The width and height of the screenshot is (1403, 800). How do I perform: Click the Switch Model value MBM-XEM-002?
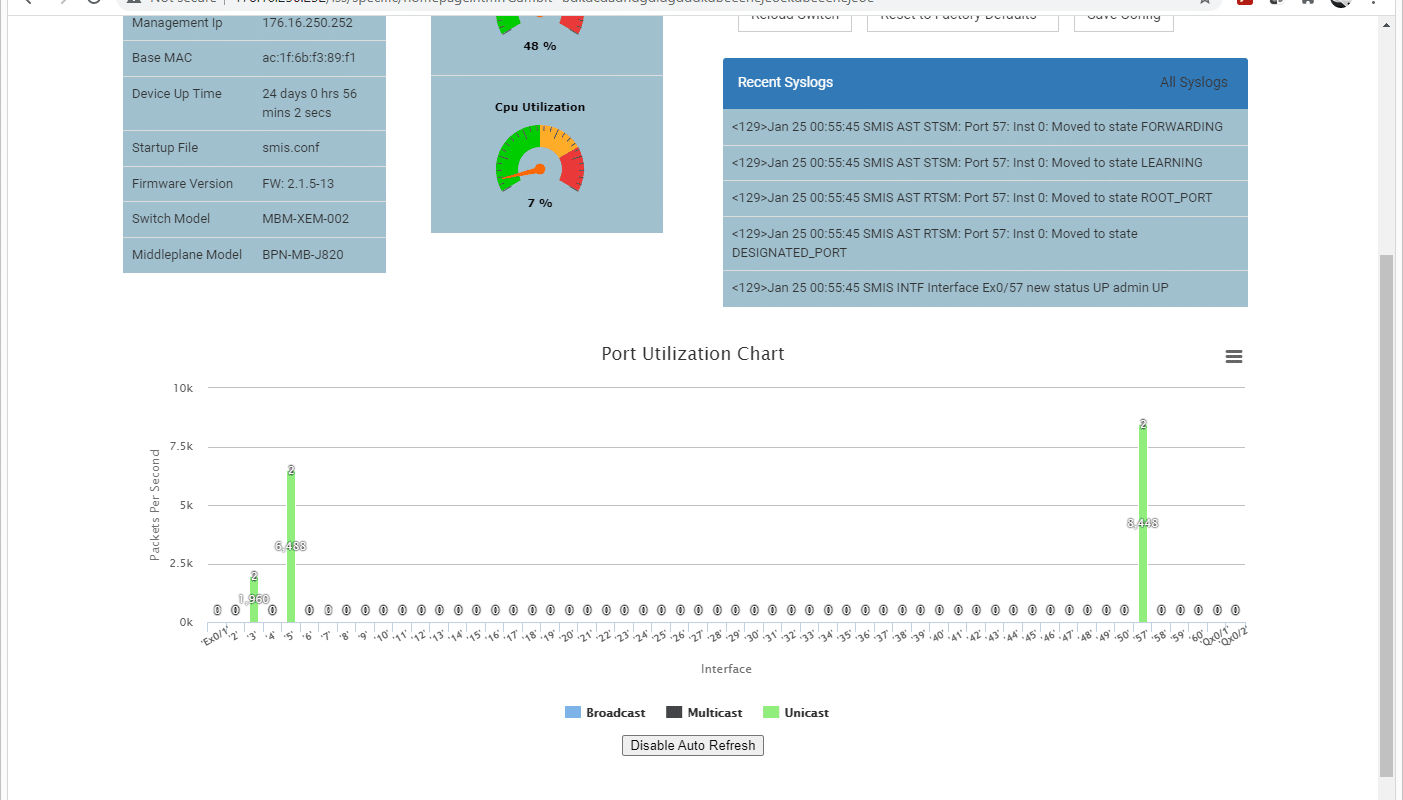click(x=306, y=218)
